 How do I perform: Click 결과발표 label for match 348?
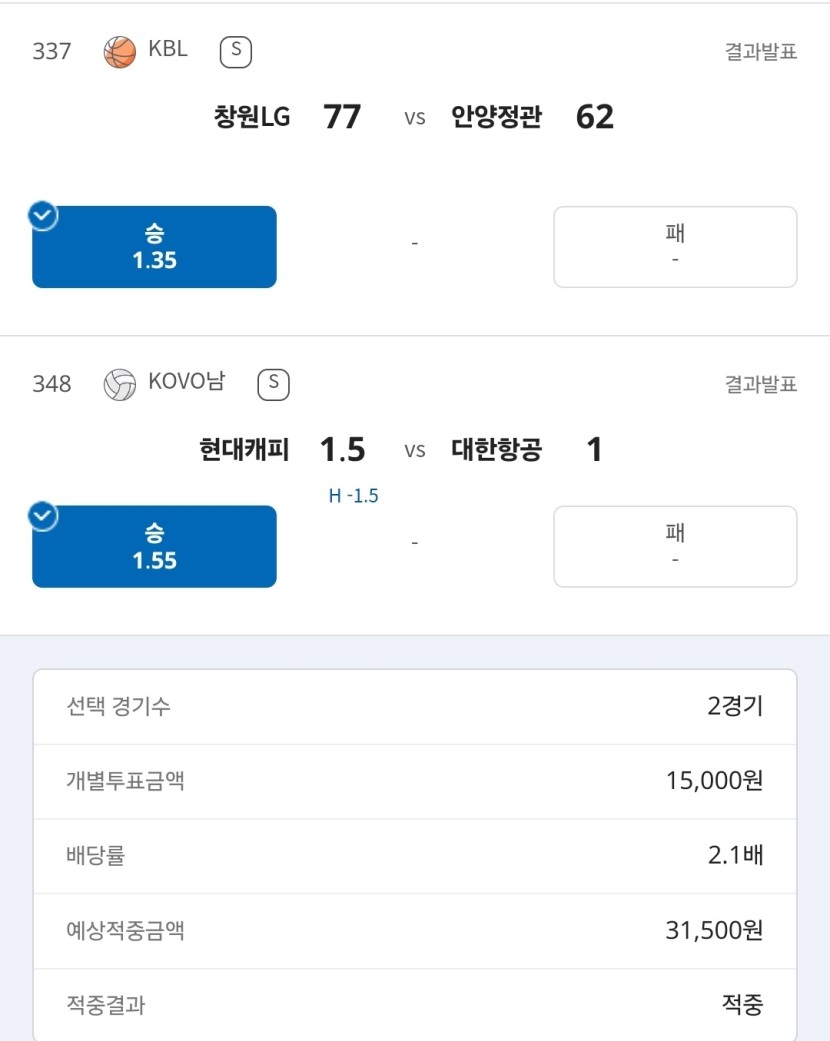[x=761, y=384]
